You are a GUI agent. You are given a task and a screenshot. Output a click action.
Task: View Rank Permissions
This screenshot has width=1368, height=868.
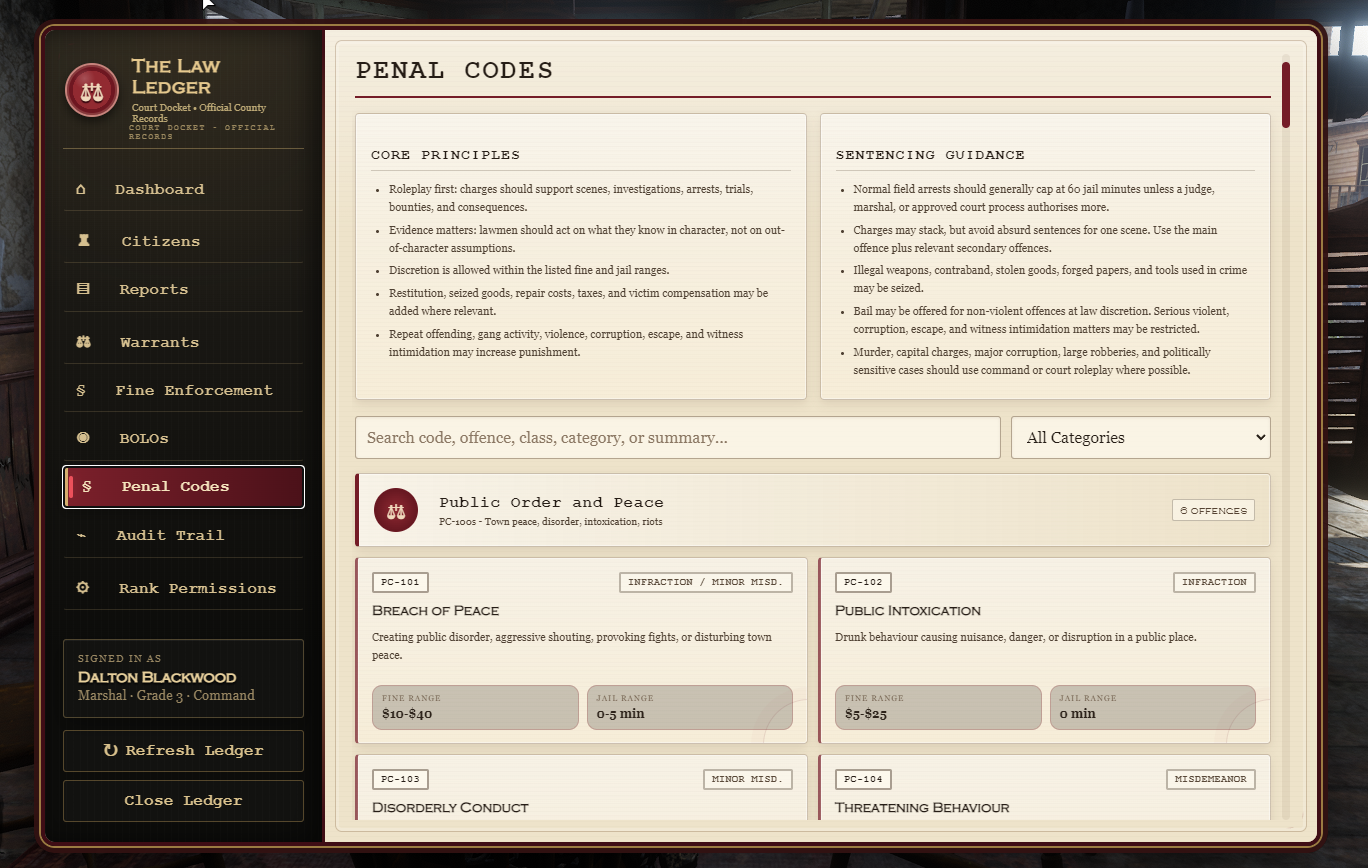[183, 588]
